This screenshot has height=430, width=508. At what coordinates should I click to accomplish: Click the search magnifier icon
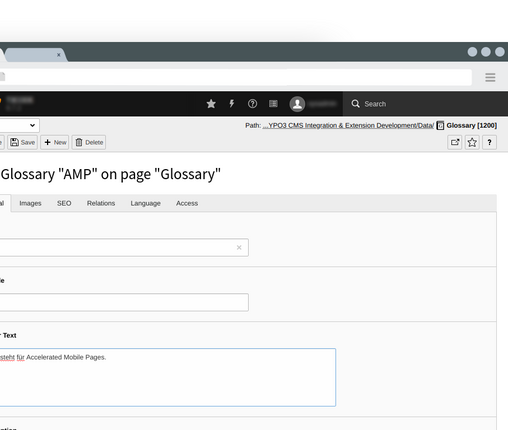point(355,104)
